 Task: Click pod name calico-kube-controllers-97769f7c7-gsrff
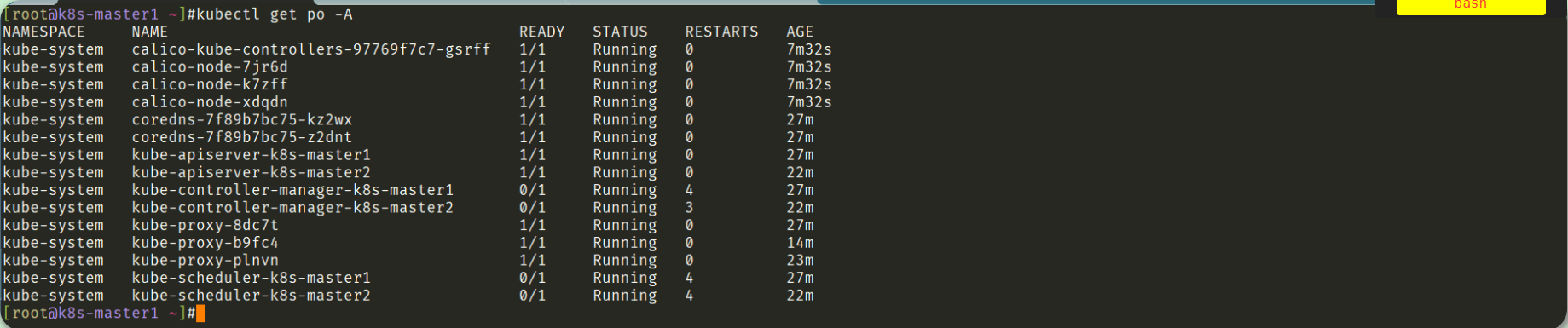click(311, 49)
